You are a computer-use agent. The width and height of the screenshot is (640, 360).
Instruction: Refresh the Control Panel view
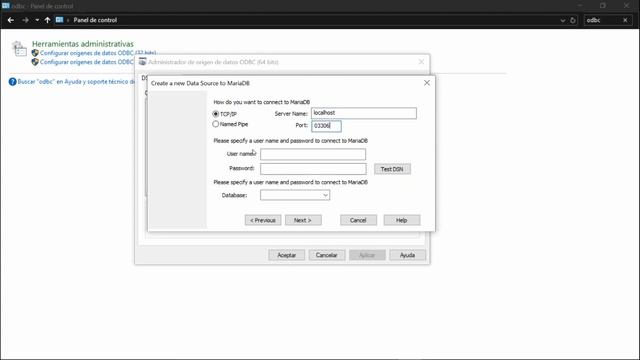[573, 20]
